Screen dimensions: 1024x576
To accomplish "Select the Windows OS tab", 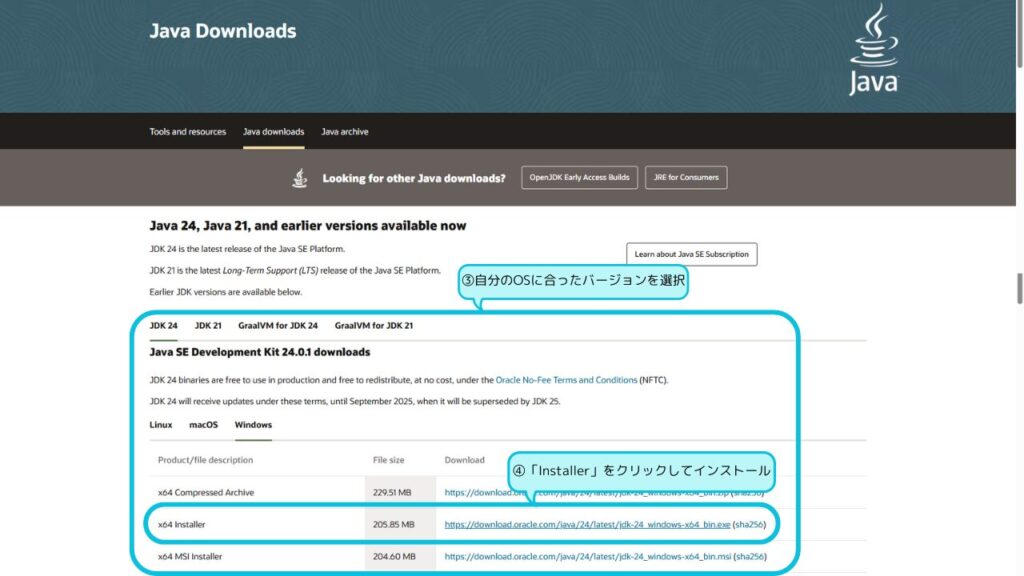I will click(x=253, y=424).
